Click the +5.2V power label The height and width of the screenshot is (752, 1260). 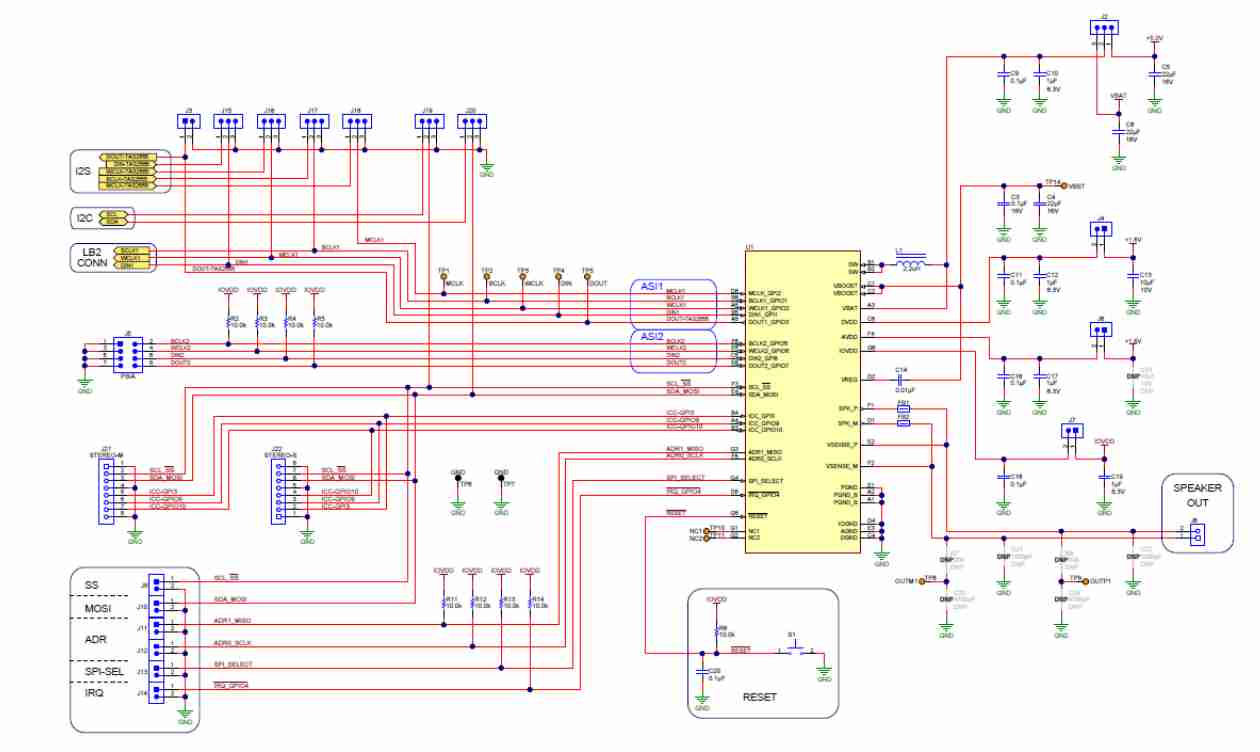(1154, 38)
